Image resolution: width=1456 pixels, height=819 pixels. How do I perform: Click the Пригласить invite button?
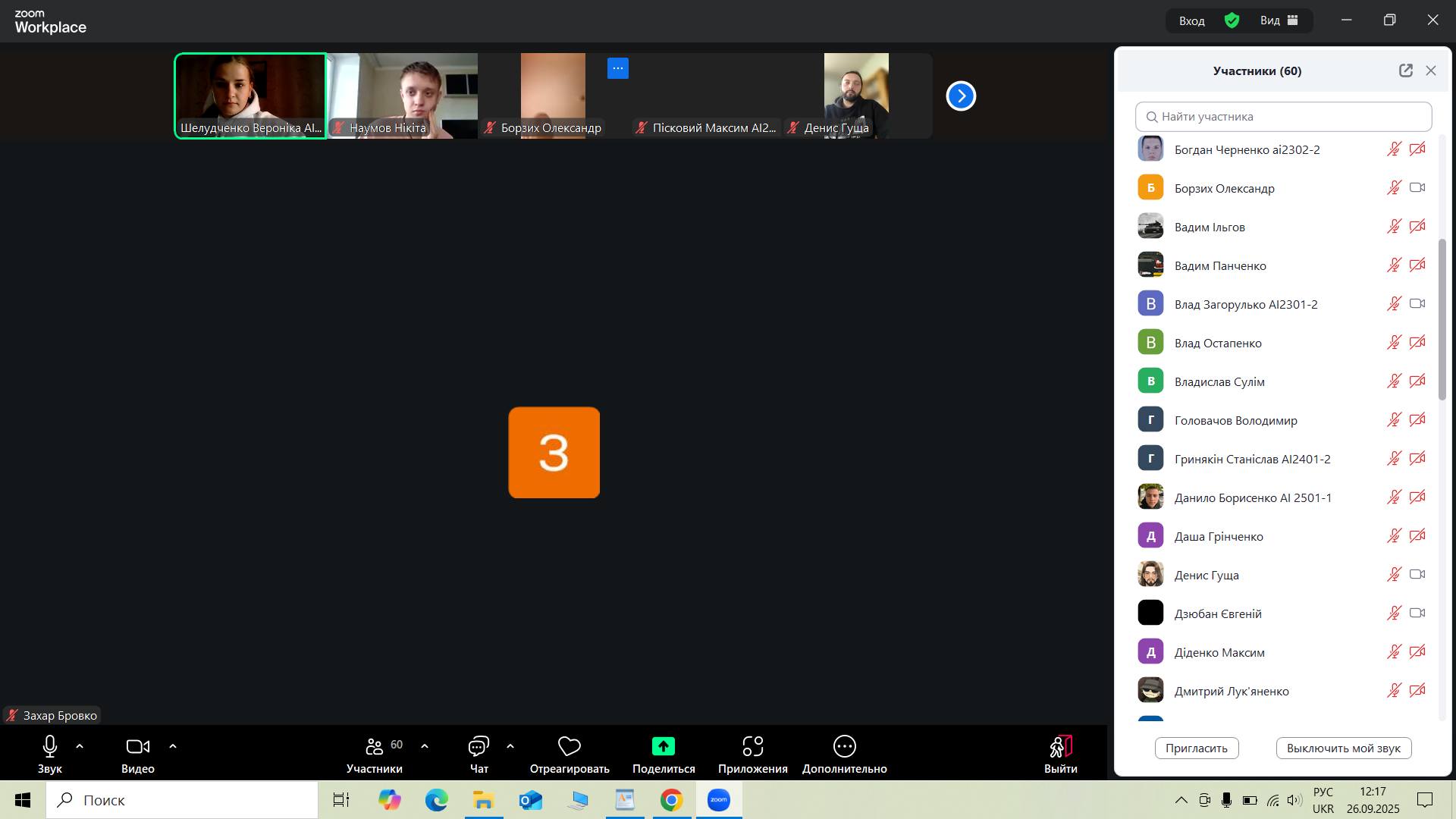[1196, 748]
